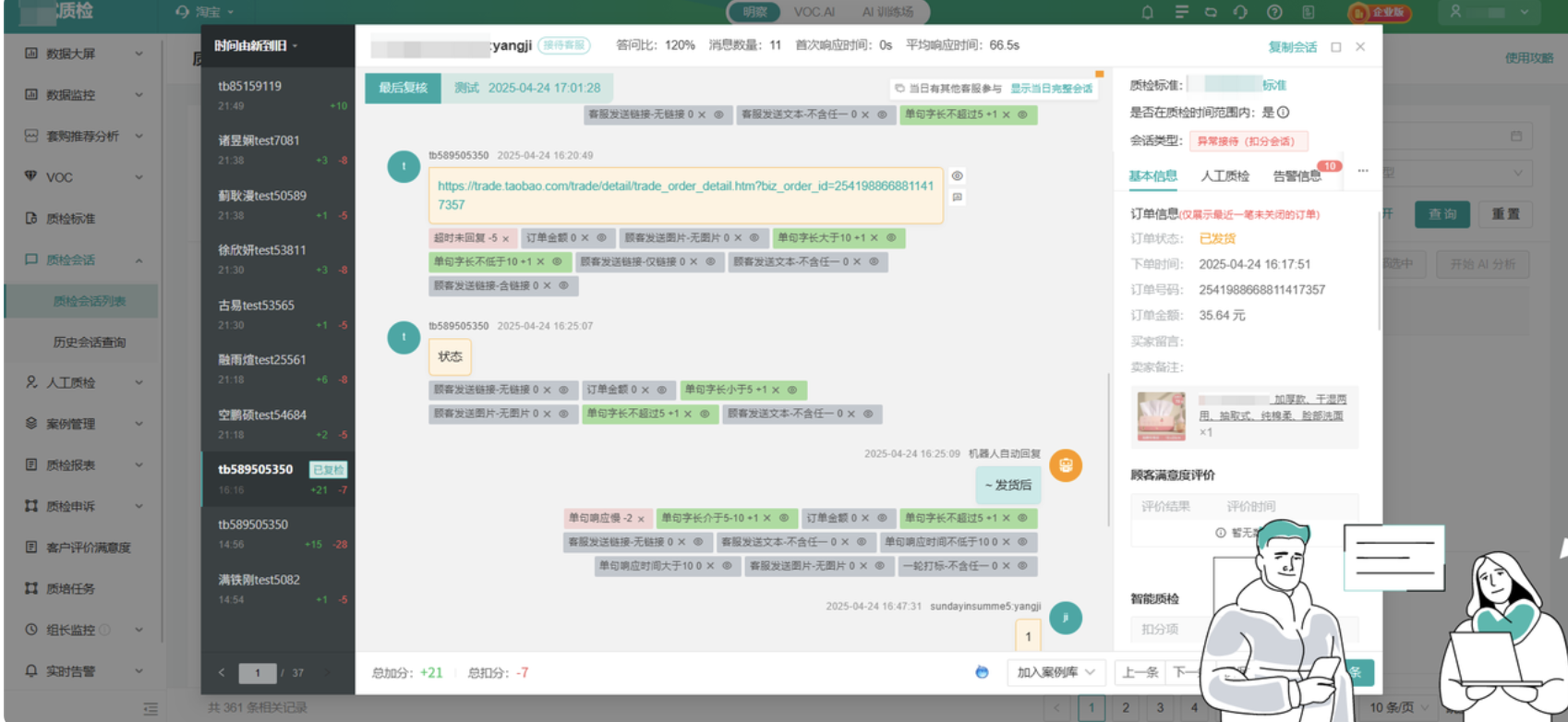Click the maximize dialog square icon
The height and width of the screenshot is (722, 1568).
click(1335, 47)
